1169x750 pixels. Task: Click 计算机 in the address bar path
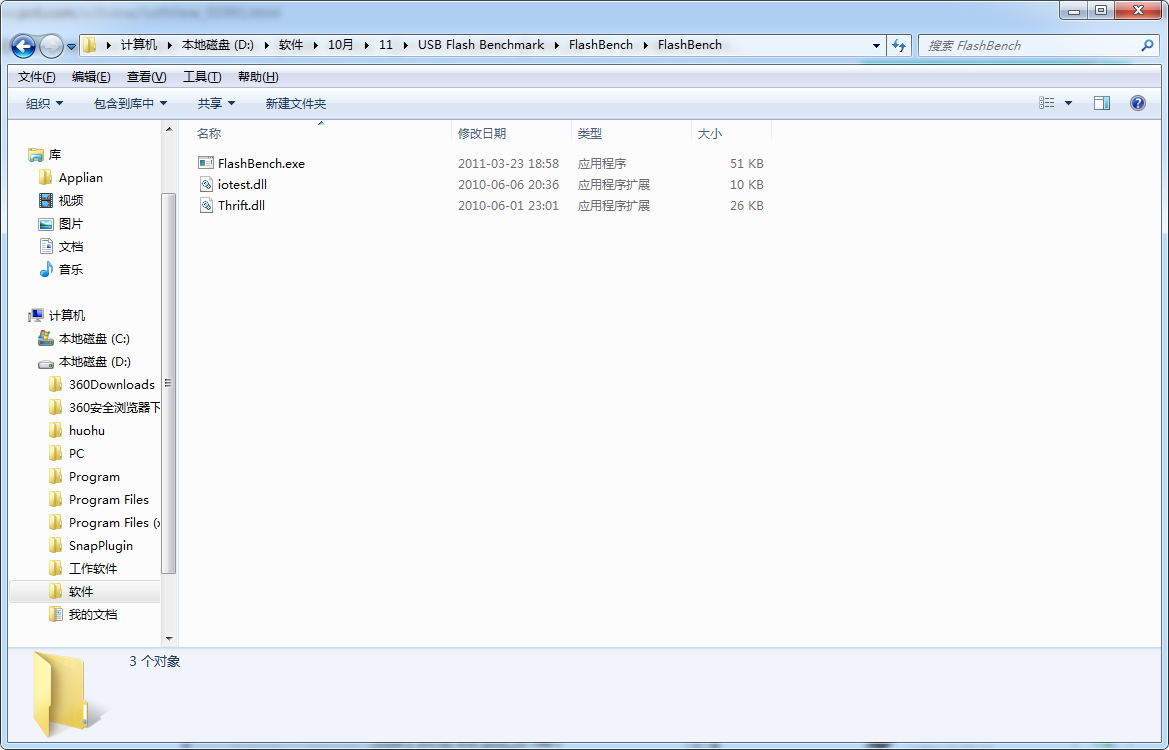click(x=139, y=45)
